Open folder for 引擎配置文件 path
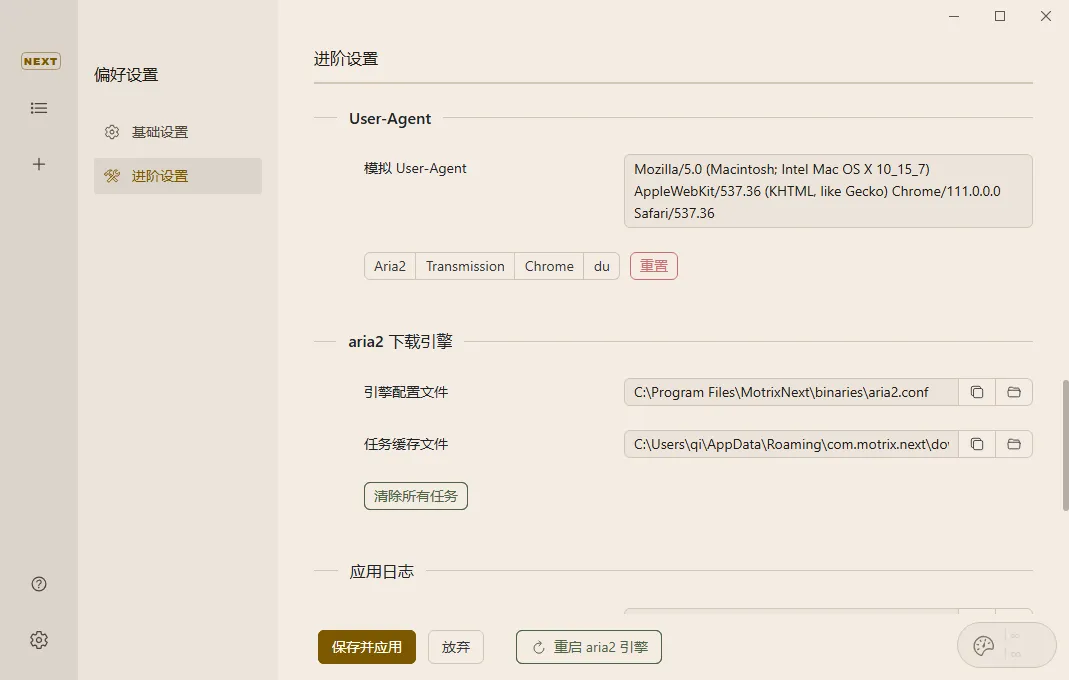1069x680 pixels. click(x=1014, y=392)
